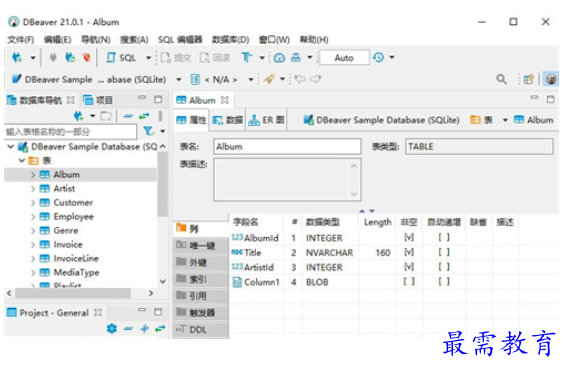Open the SQL editor button

click(x=121, y=58)
